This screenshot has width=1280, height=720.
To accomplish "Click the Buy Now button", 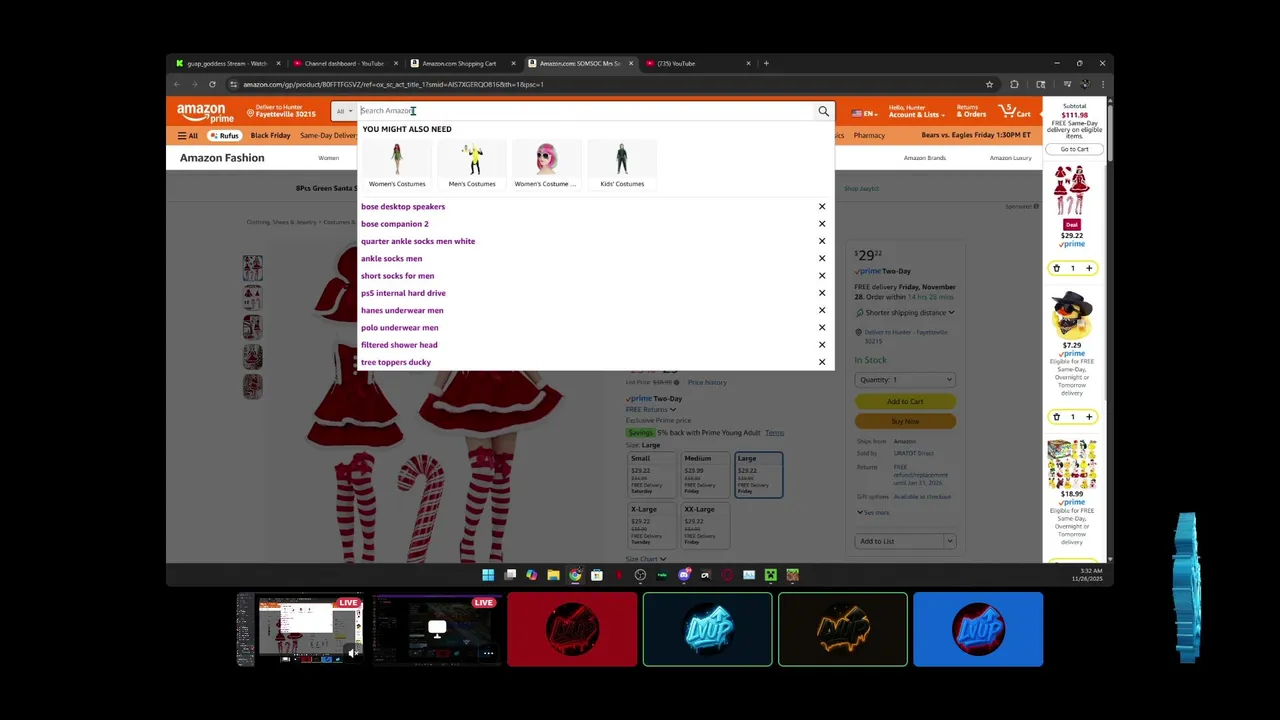I will pos(905,421).
